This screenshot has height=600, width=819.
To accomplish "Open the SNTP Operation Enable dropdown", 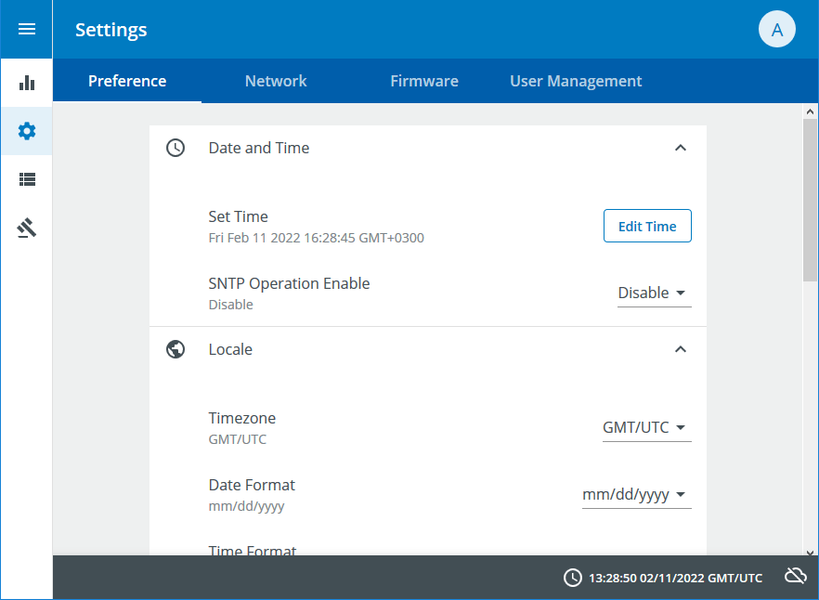I will (x=654, y=293).
